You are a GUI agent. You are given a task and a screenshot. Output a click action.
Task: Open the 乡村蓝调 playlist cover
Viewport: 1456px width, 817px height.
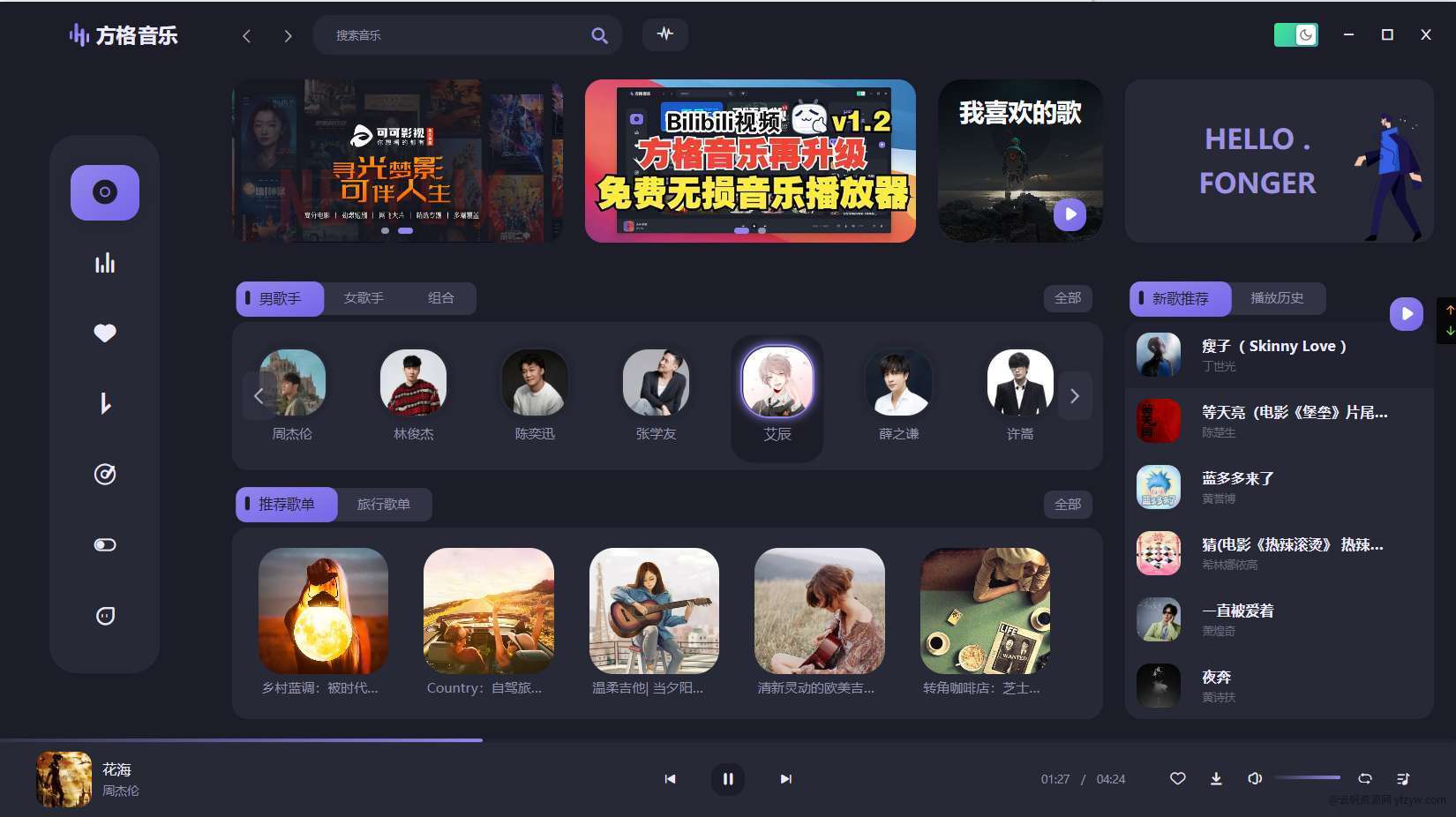coord(323,611)
